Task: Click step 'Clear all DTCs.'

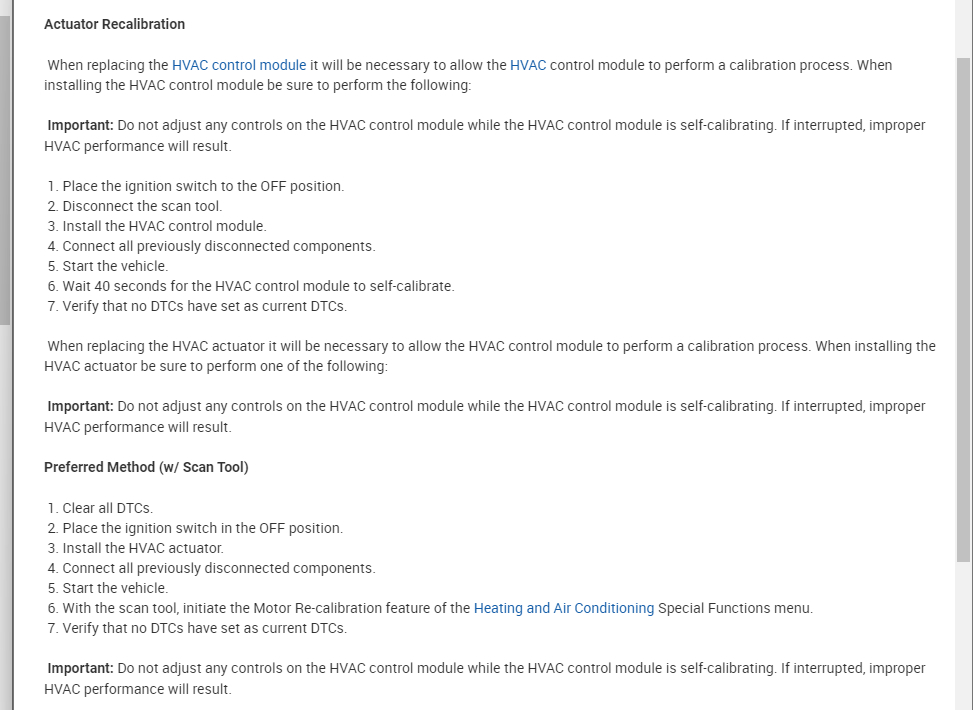Action: (107, 508)
